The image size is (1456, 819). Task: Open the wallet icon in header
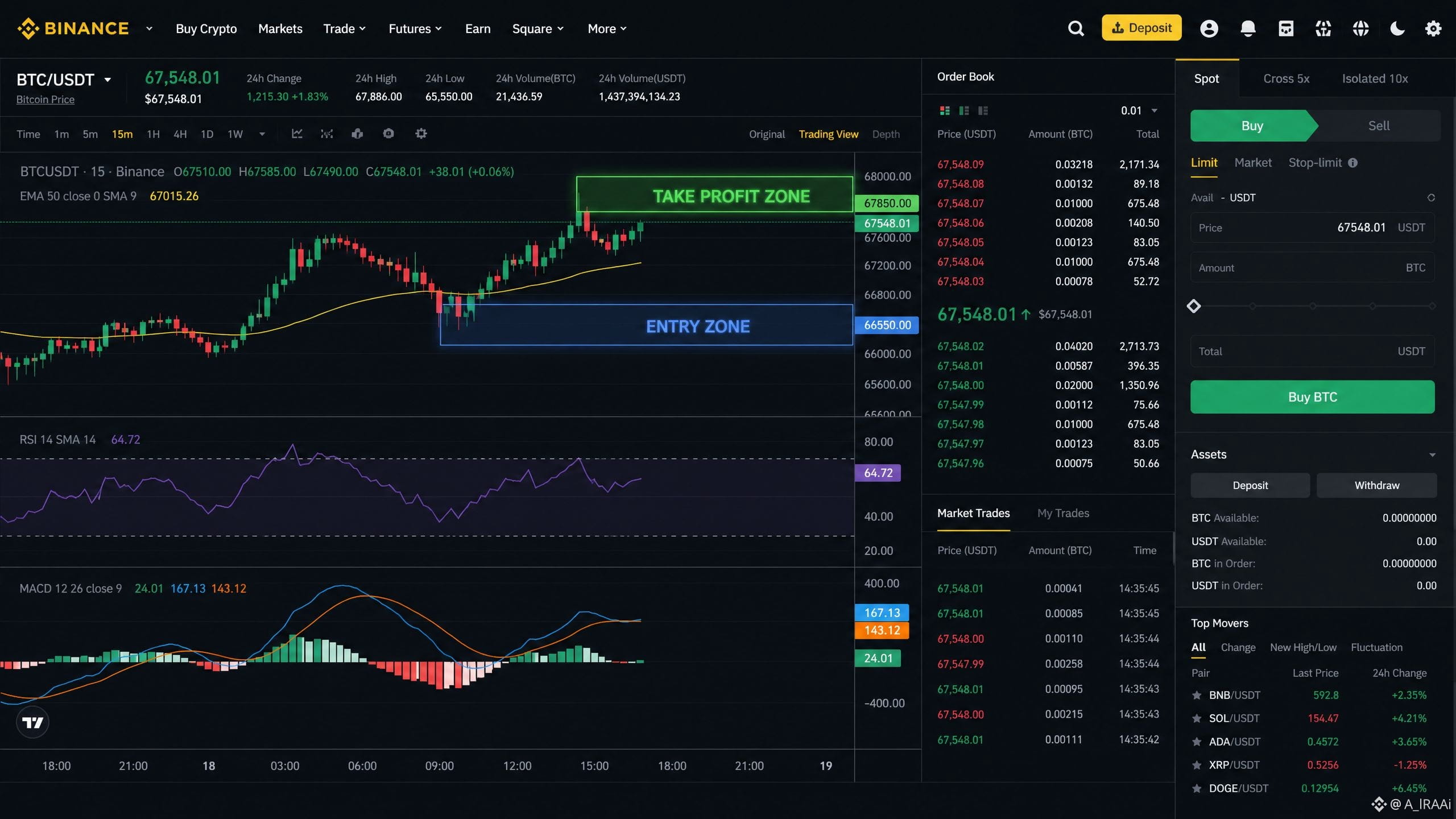(x=1285, y=28)
